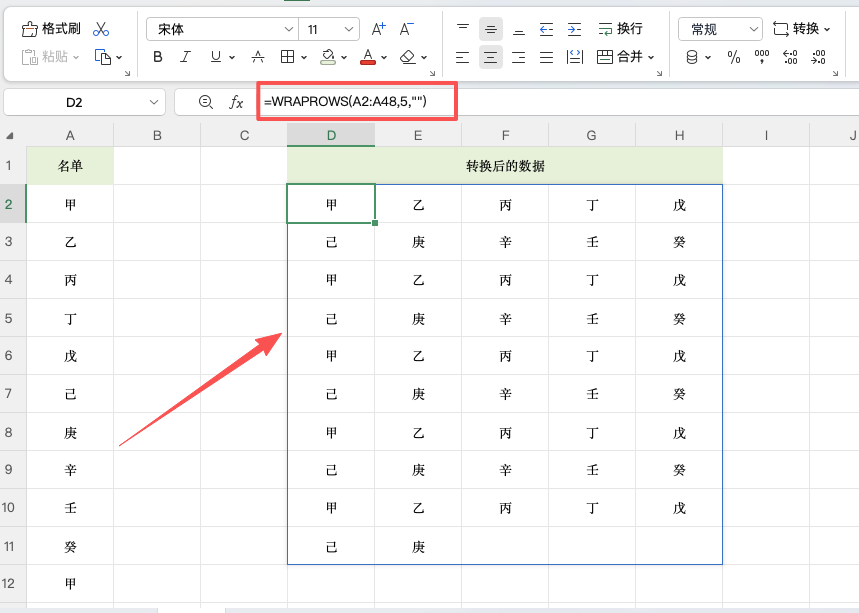Click the Merge cells (合并) button

click(x=620, y=57)
